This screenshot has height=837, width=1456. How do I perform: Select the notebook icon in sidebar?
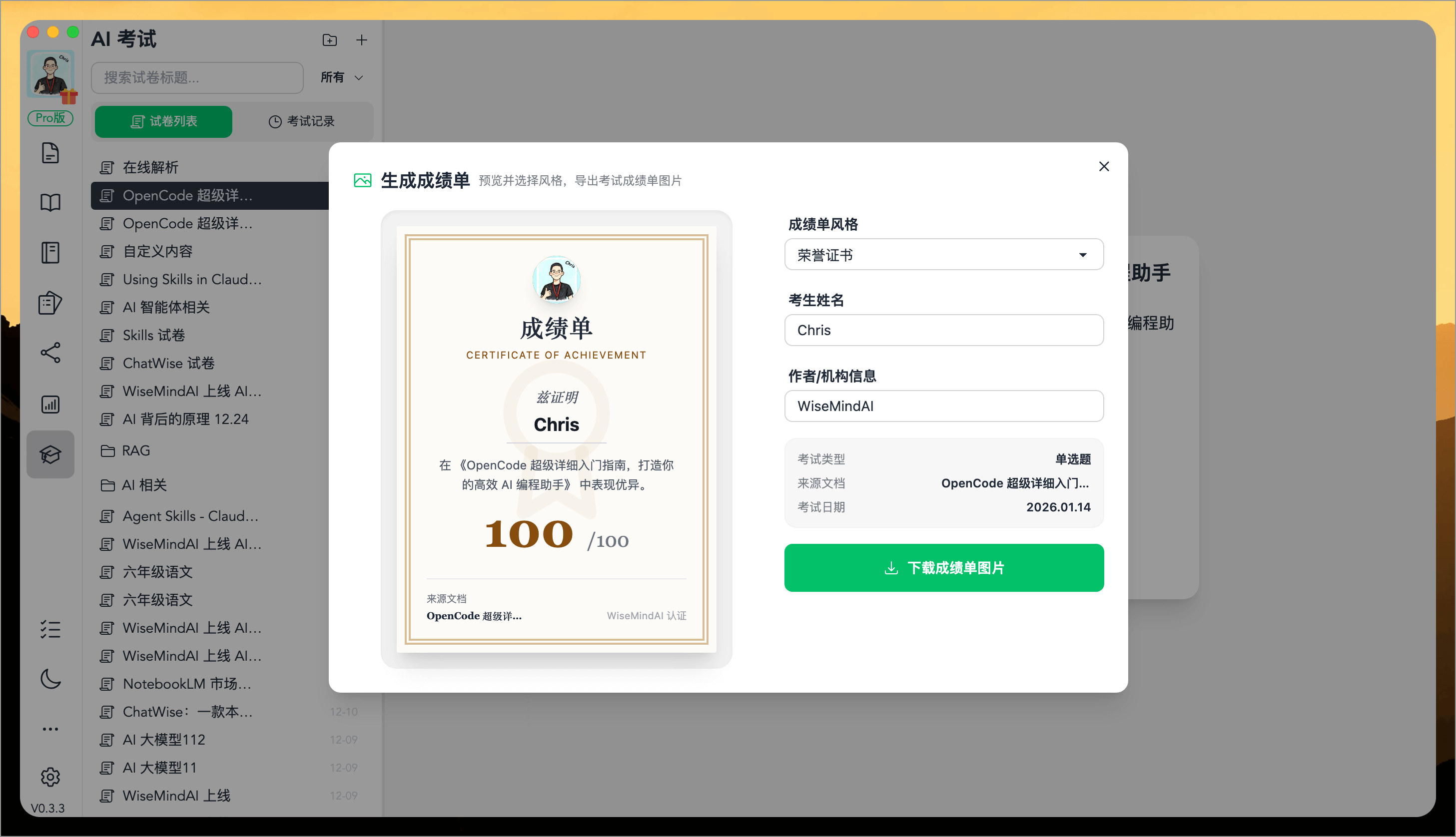coord(50,252)
